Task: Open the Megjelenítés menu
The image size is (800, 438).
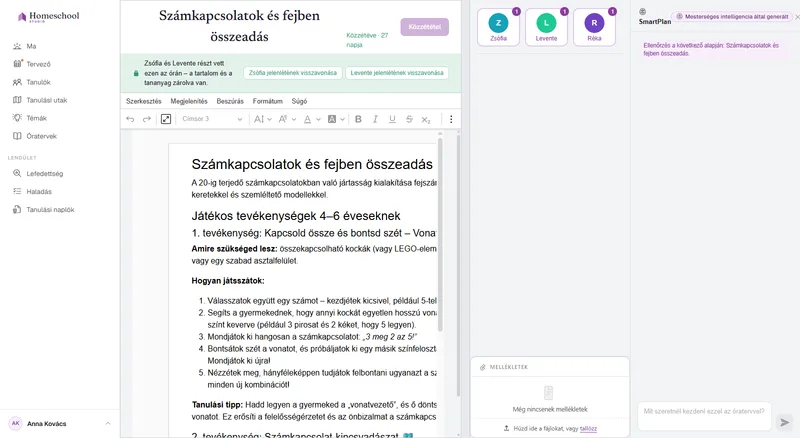Action: tap(189, 101)
